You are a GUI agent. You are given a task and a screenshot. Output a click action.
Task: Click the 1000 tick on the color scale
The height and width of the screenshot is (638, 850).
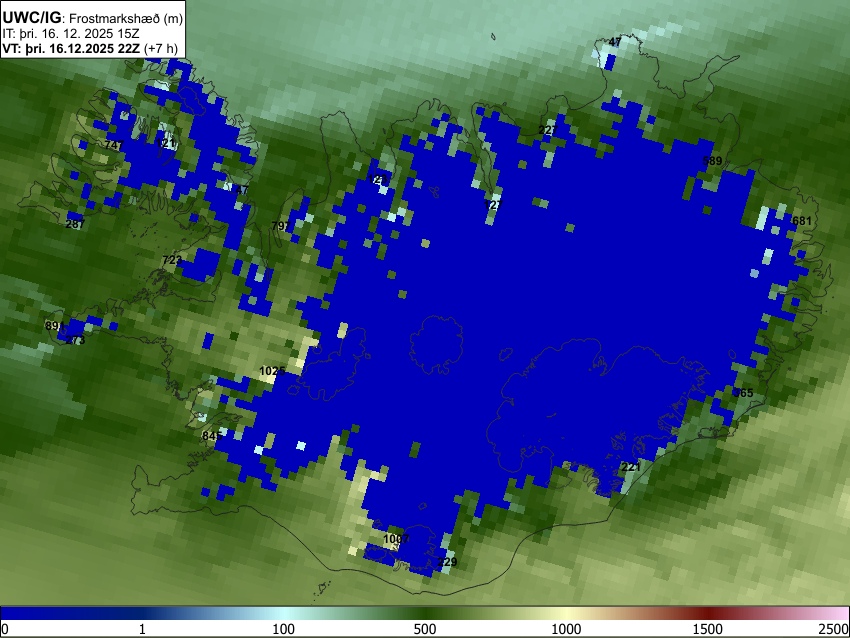[x=566, y=629]
